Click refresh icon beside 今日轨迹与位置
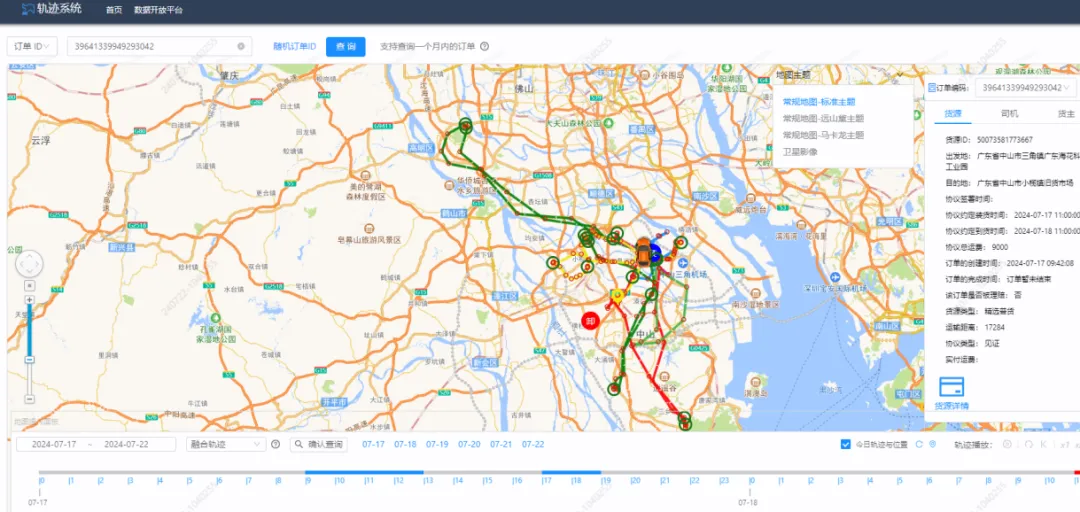This screenshot has width=1080, height=512. [918, 444]
